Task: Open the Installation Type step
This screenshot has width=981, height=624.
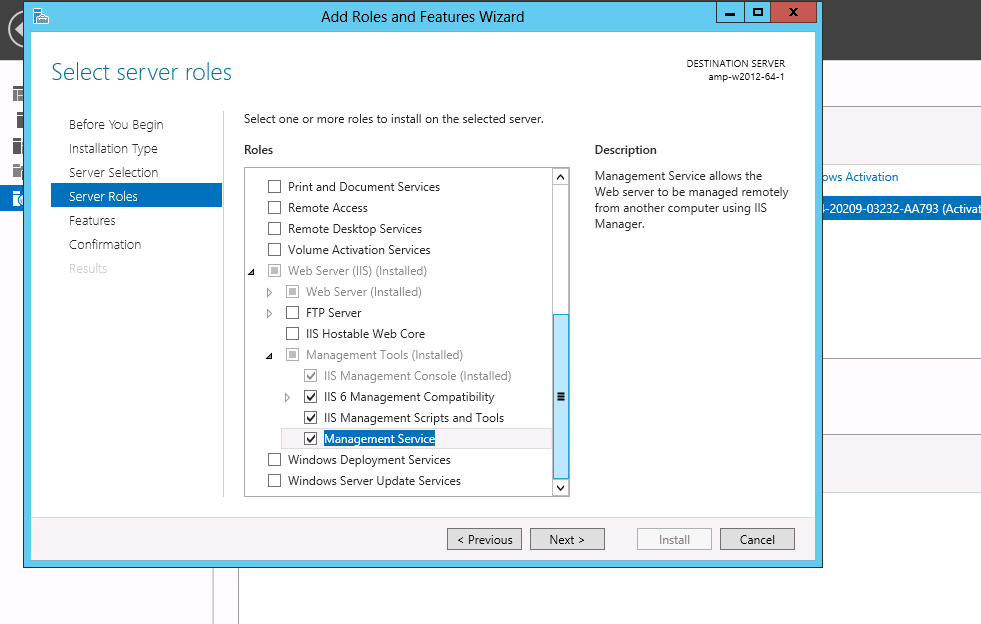Action: [x=113, y=148]
